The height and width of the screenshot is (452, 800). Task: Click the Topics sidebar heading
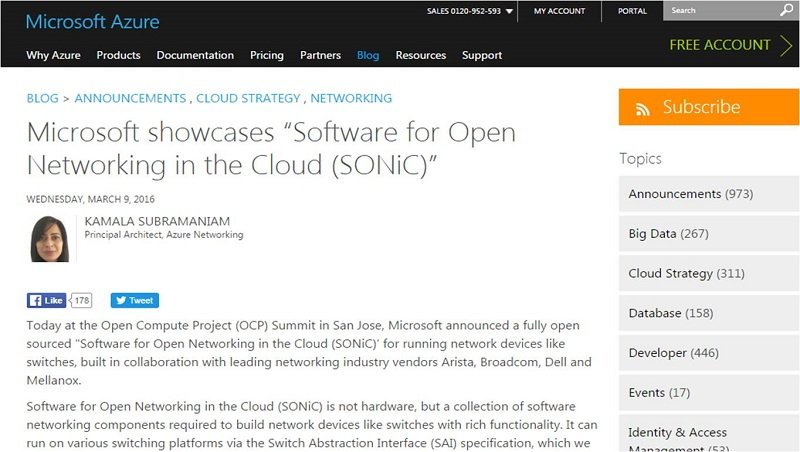640,159
